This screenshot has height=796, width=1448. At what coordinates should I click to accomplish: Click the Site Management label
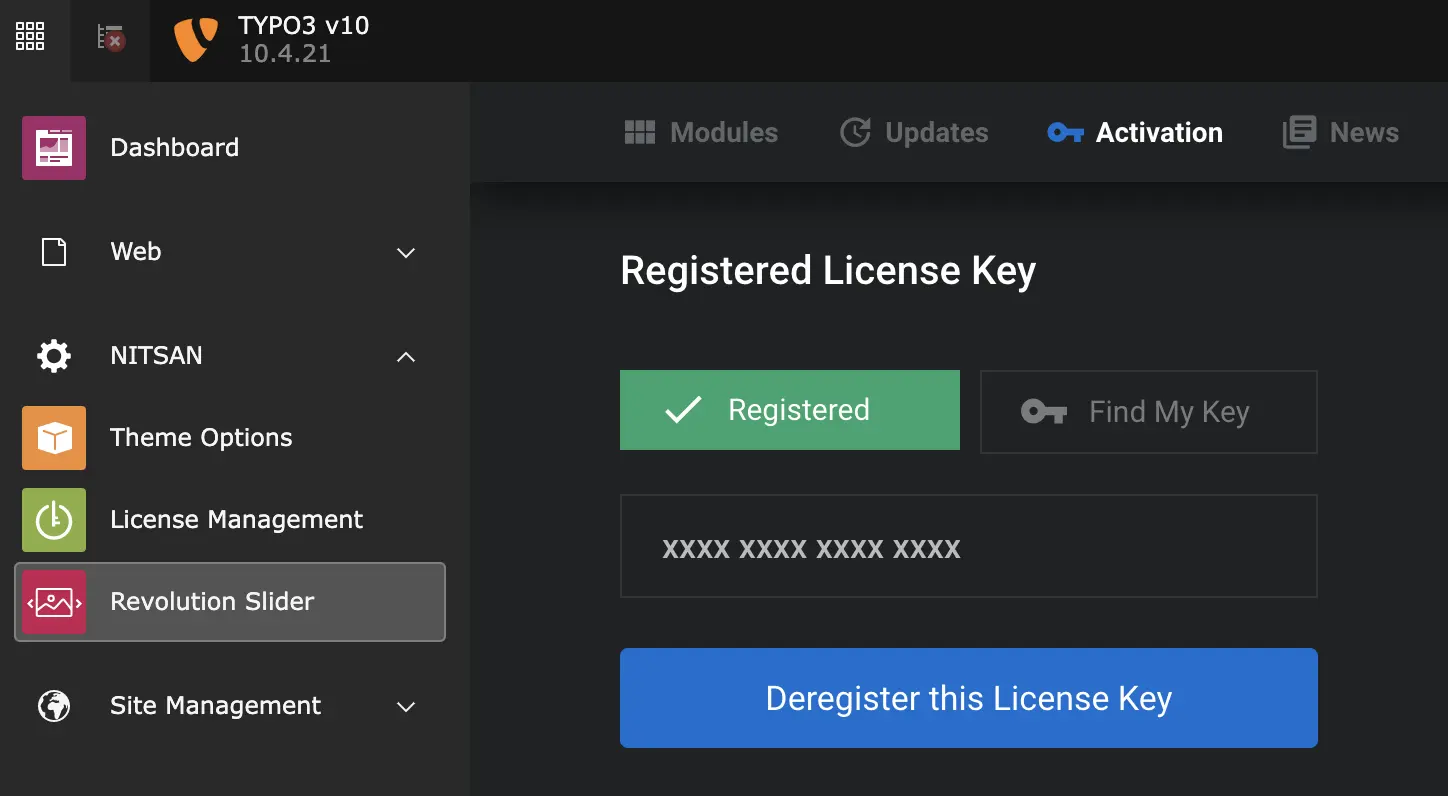click(216, 706)
